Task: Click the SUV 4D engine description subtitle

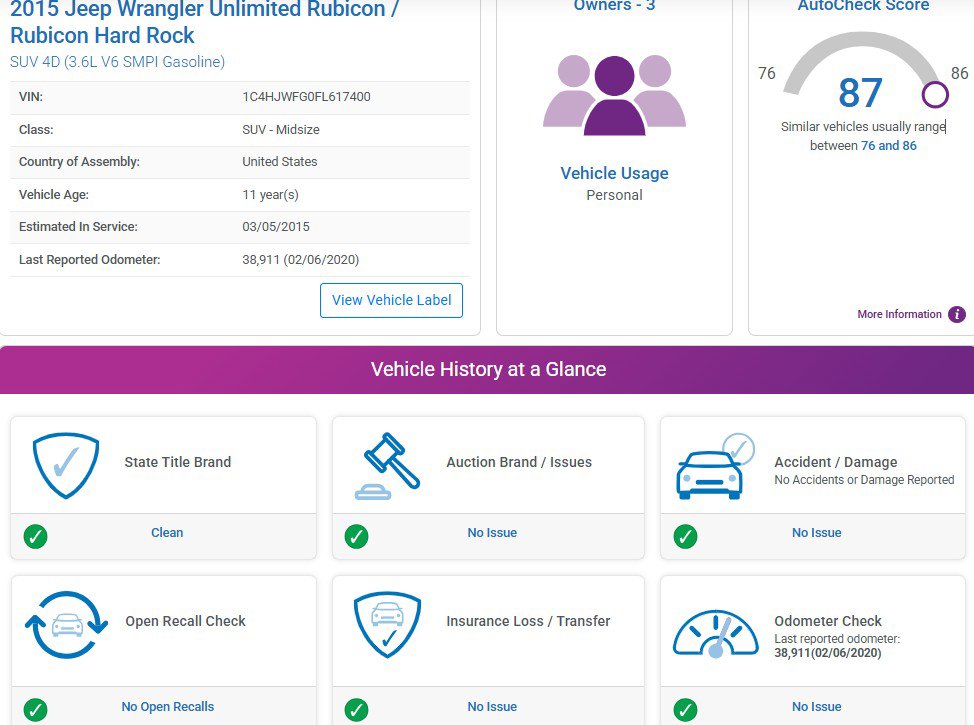Action: click(x=117, y=62)
